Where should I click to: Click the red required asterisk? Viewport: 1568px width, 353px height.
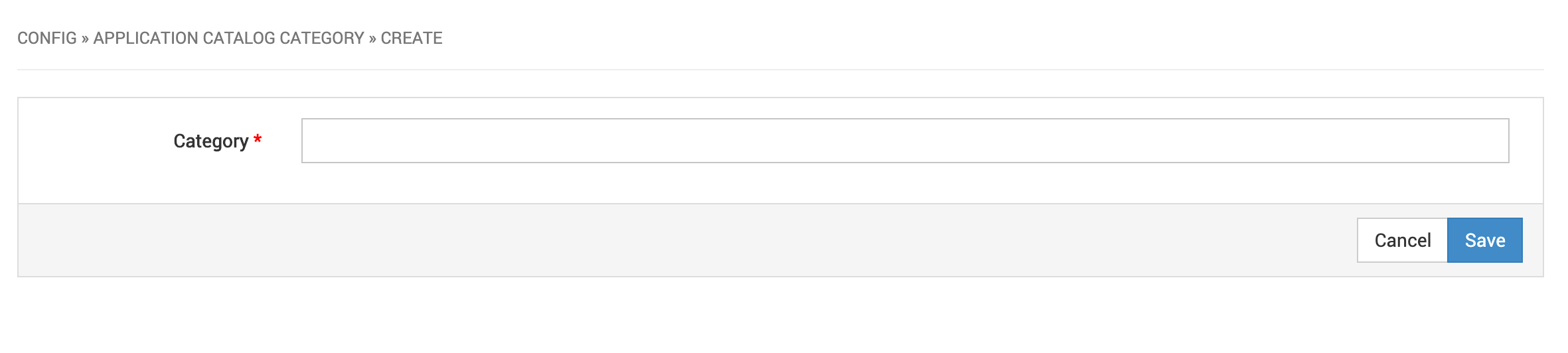(258, 139)
